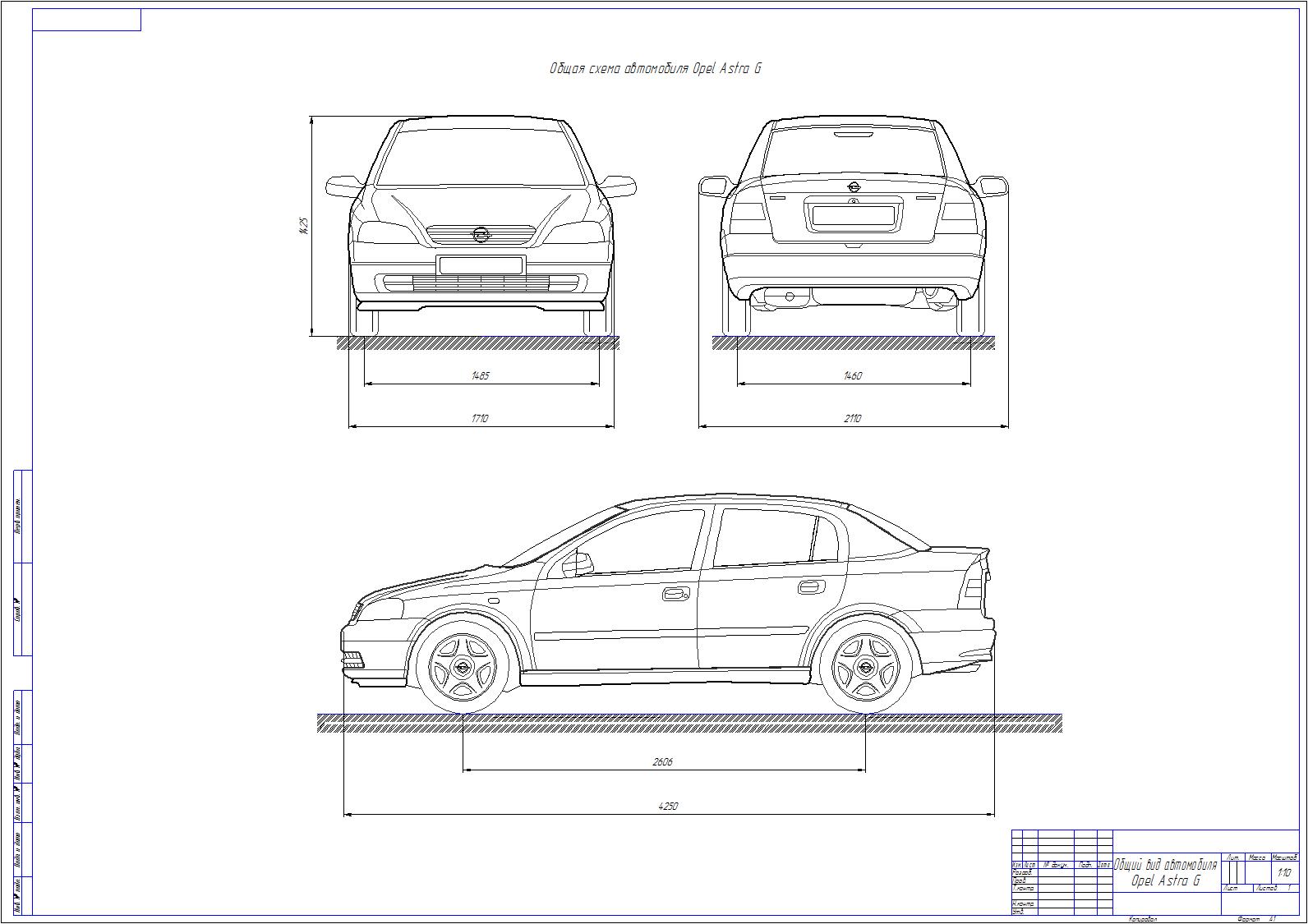Select the 1425 height dimension text
The height and width of the screenshot is (924, 1308).
pos(303,225)
